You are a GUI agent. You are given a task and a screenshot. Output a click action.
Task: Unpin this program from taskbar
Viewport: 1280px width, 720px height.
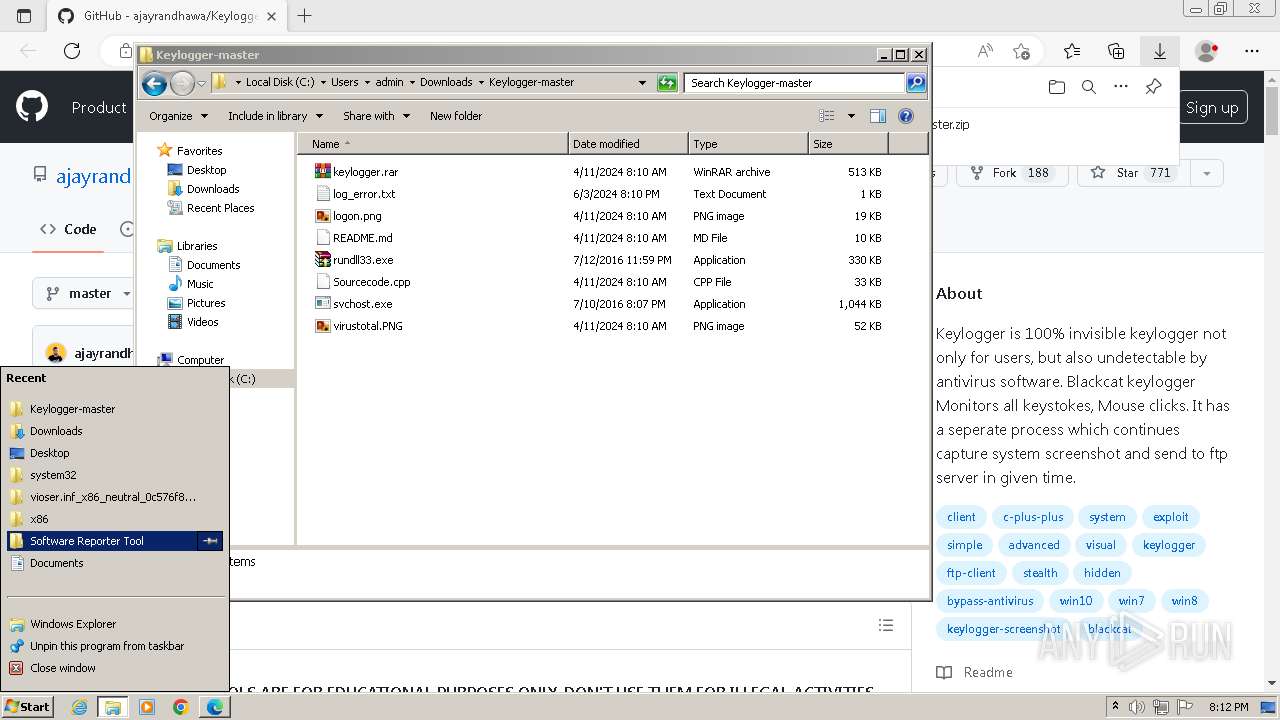click(114, 646)
